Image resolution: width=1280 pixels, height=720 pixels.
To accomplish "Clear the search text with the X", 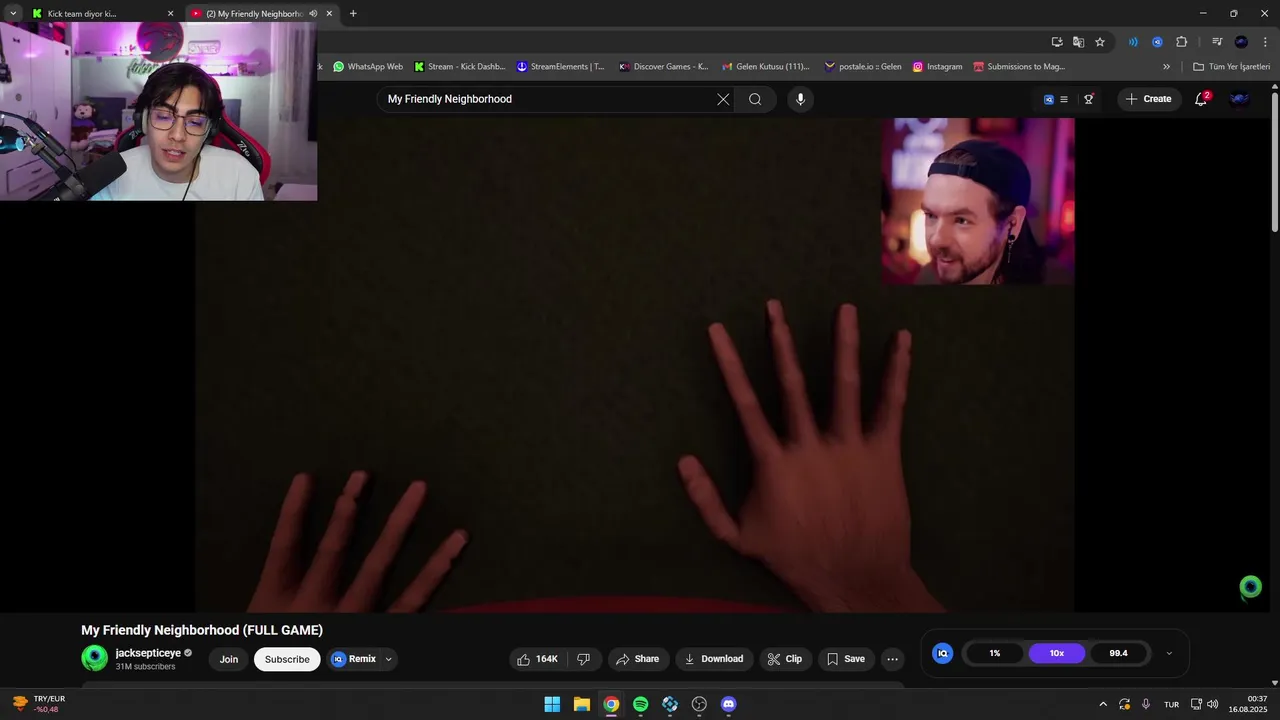I will (723, 99).
